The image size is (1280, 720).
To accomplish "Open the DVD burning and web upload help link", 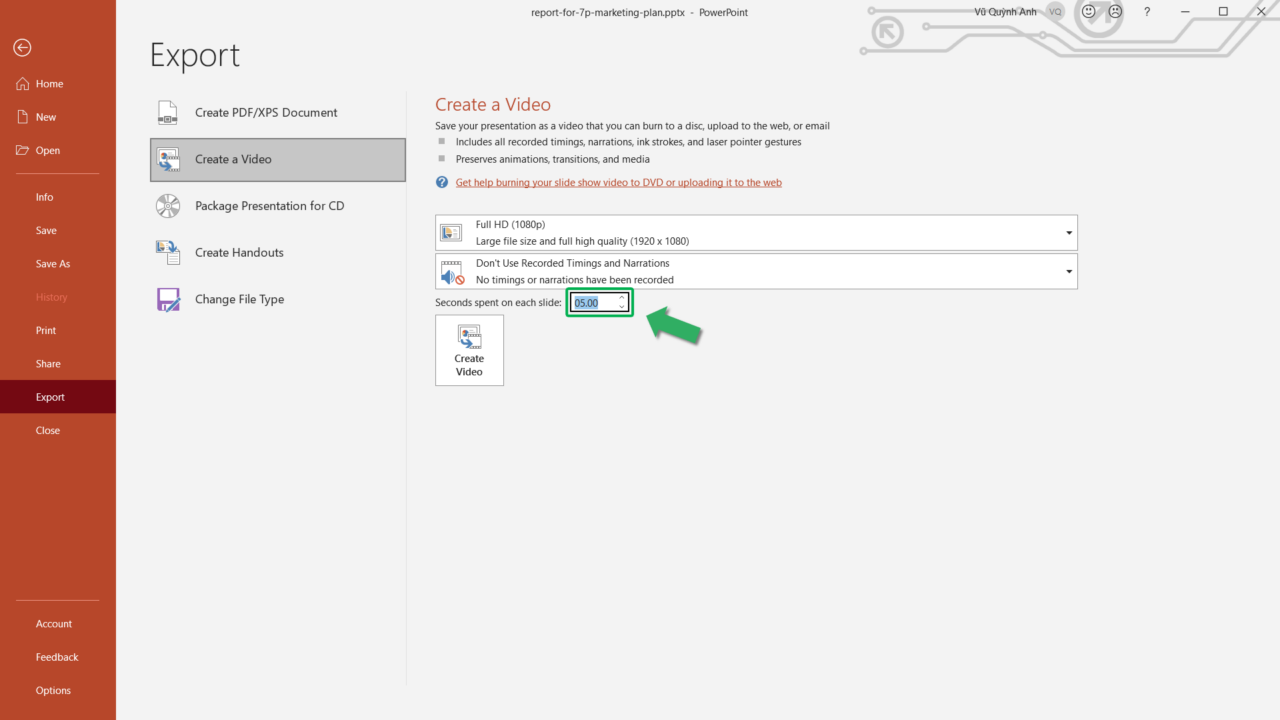I will tap(618, 182).
